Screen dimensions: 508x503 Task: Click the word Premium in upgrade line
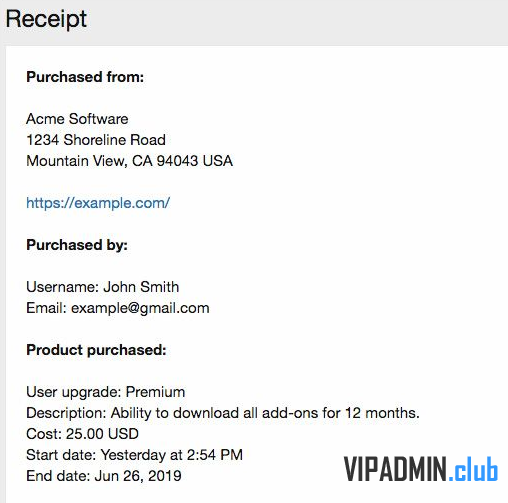[x=155, y=392]
